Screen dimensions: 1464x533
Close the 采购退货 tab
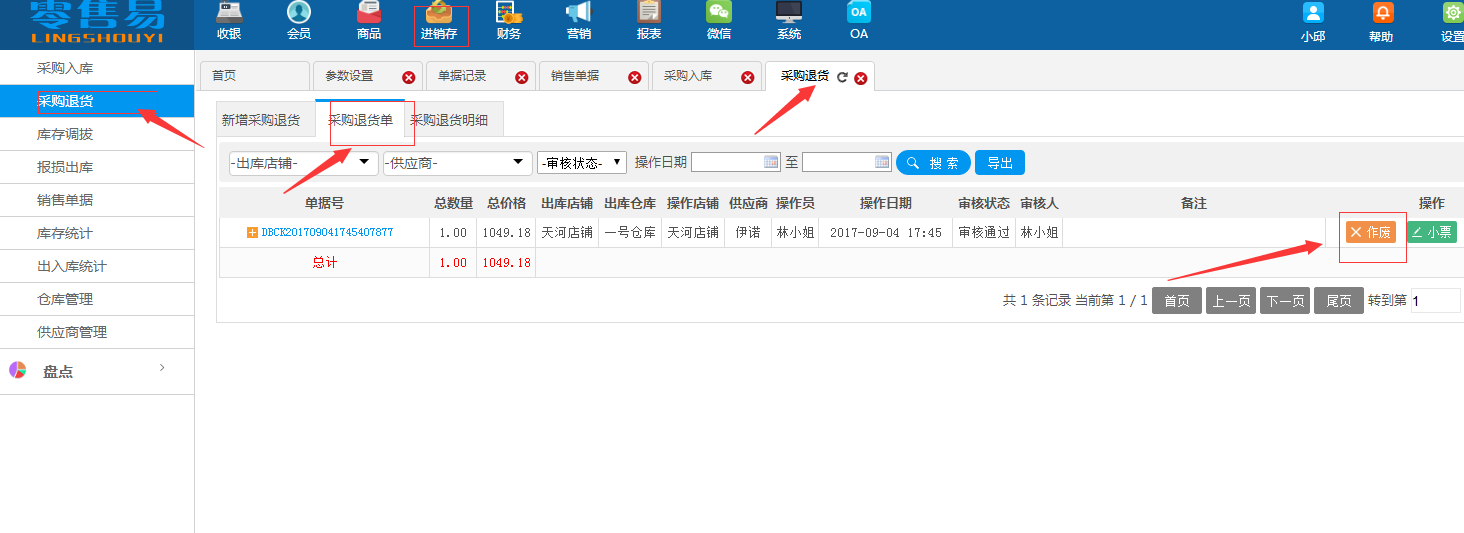pyautogui.click(x=861, y=78)
